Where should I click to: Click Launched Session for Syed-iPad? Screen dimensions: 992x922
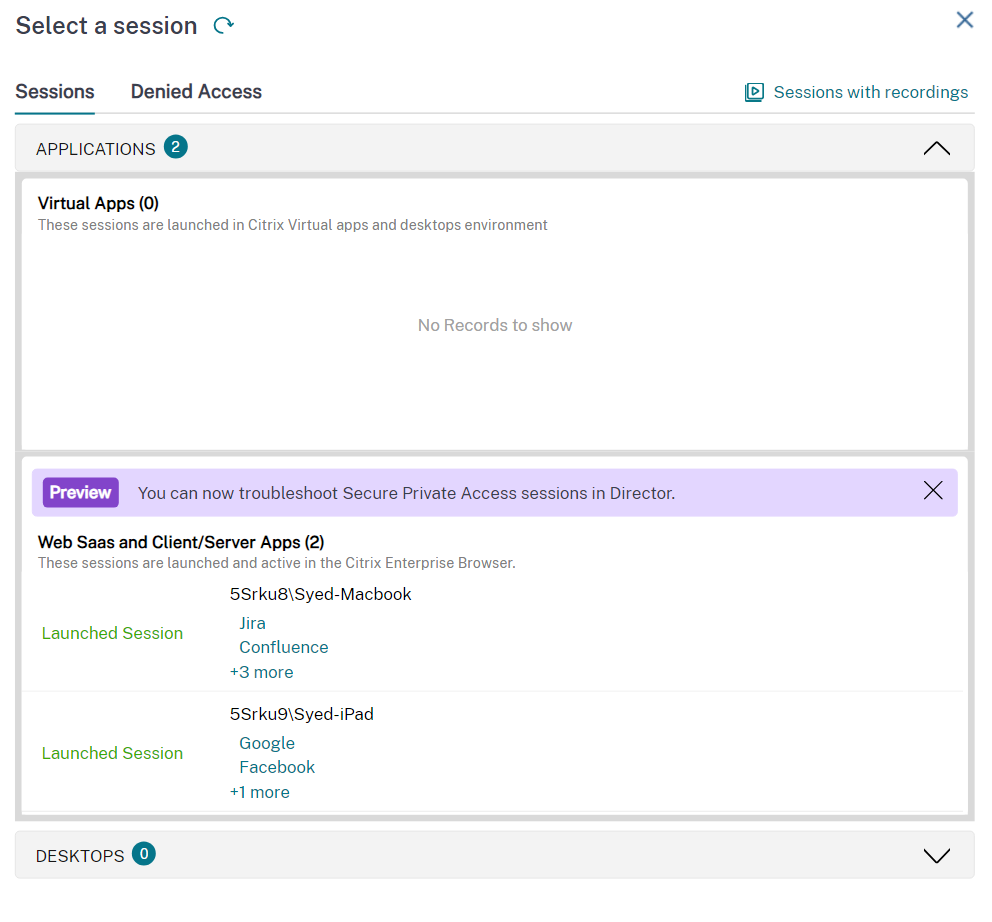point(112,753)
